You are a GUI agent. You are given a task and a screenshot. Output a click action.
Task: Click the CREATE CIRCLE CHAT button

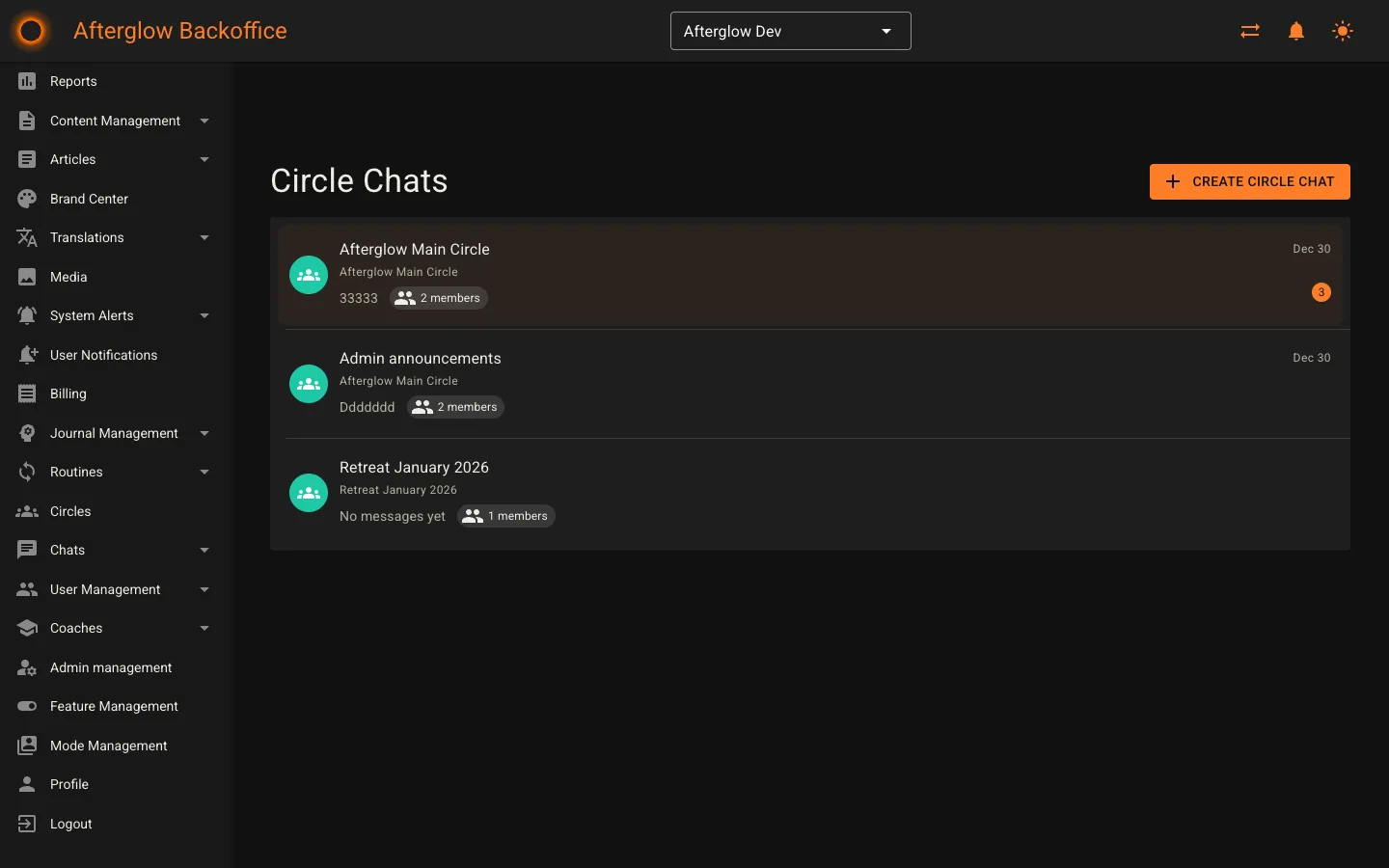pos(1249,181)
